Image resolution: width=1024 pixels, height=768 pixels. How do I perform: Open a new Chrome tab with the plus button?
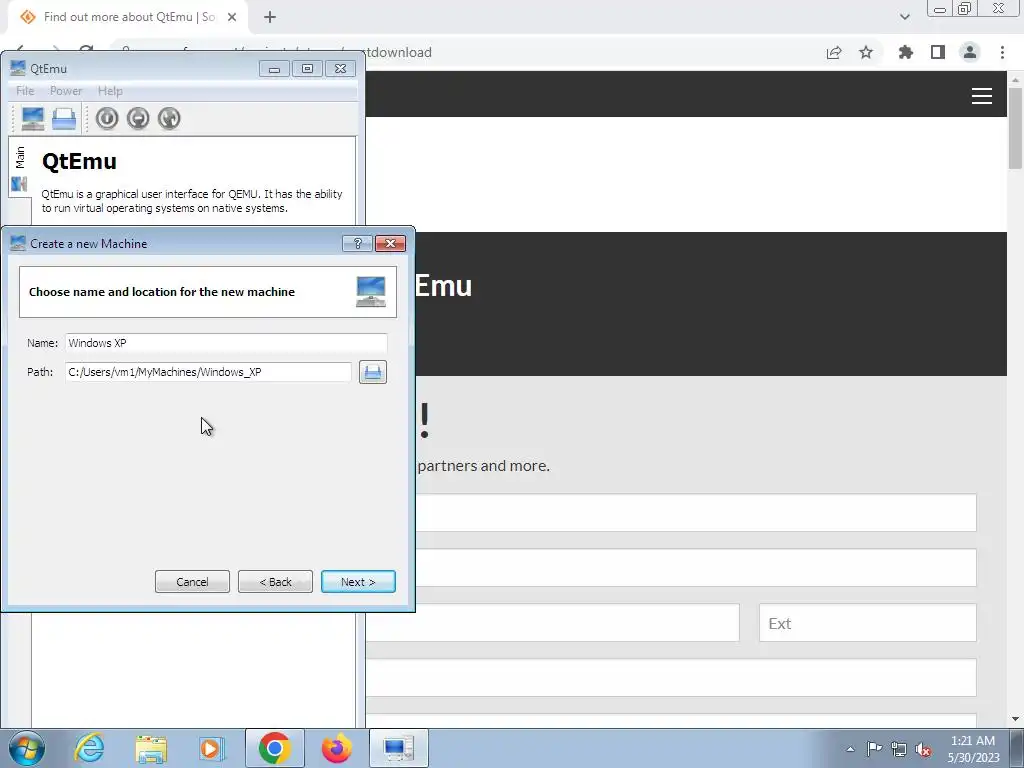[x=270, y=17]
